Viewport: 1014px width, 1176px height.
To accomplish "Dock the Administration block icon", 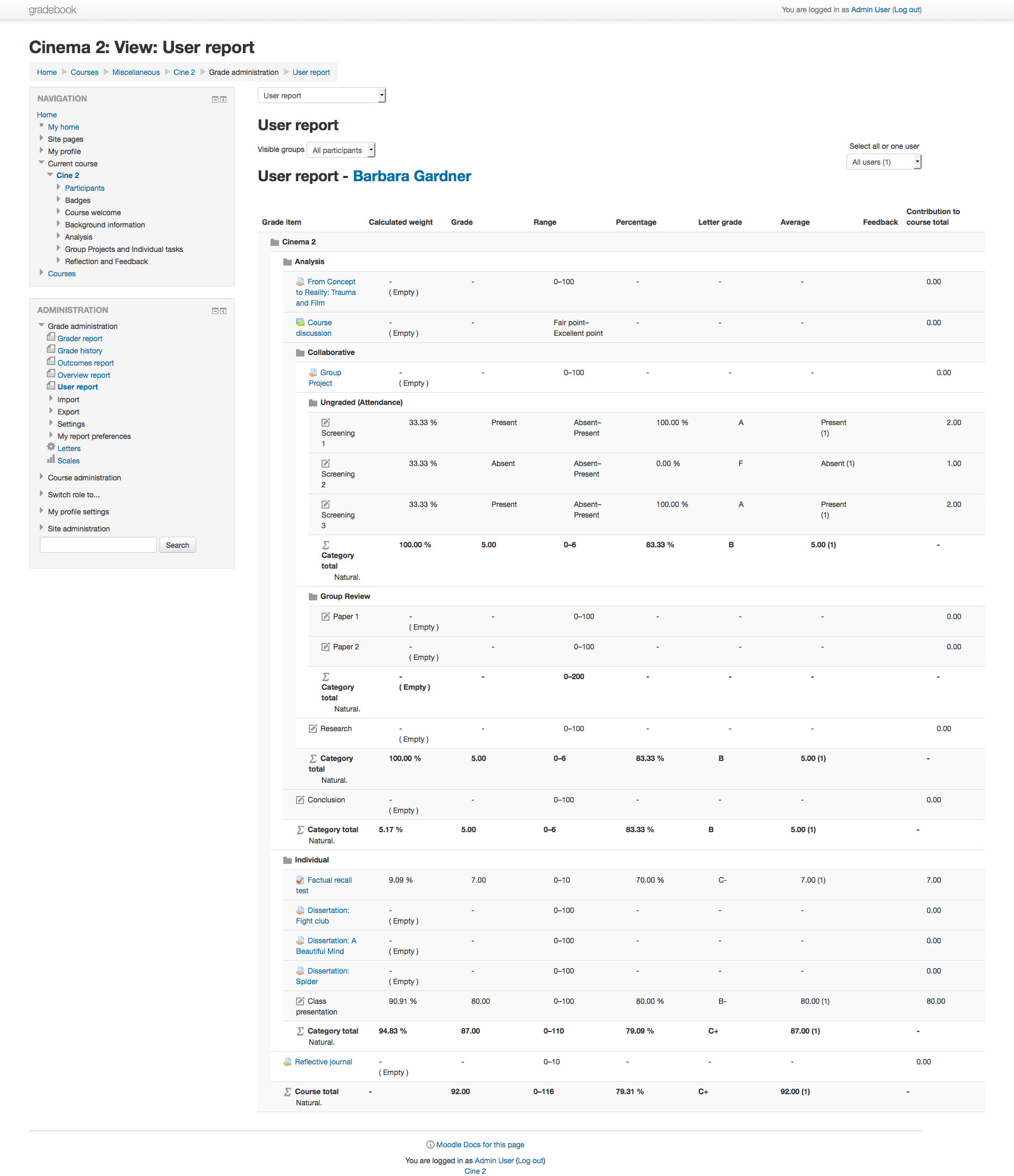I will coord(223,311).
